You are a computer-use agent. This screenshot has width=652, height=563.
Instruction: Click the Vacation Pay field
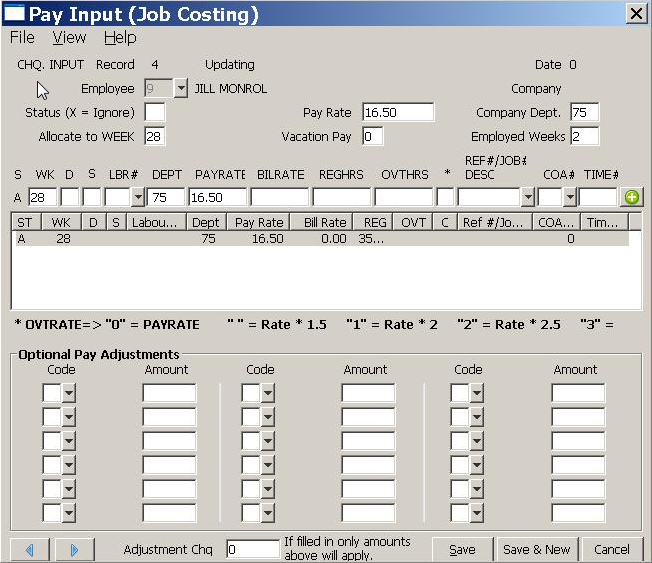[x=373, y=136]
